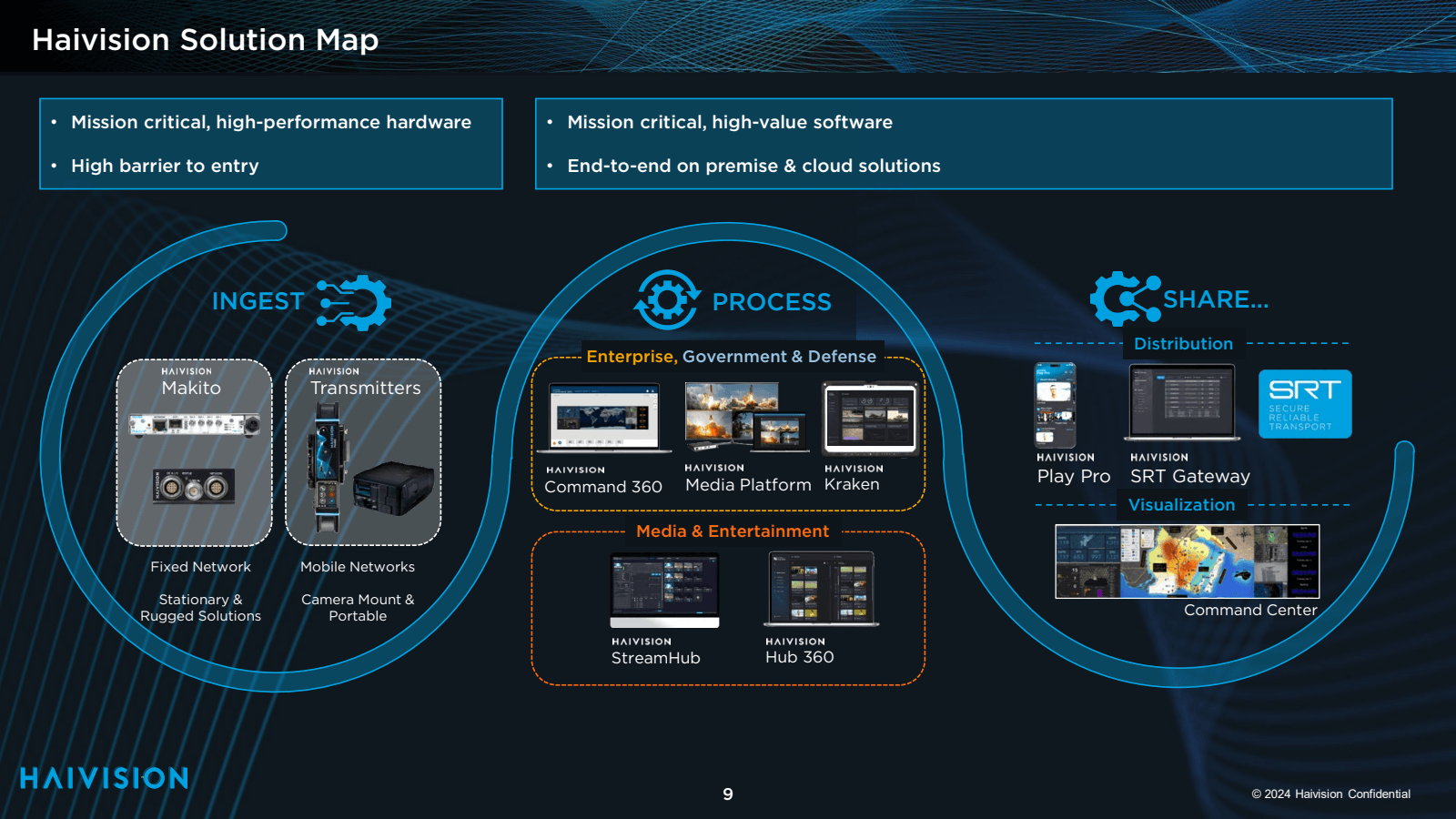Open the Command Center video wall image
Screen dimensions: 1456x819
click(x=1187, y=561)
